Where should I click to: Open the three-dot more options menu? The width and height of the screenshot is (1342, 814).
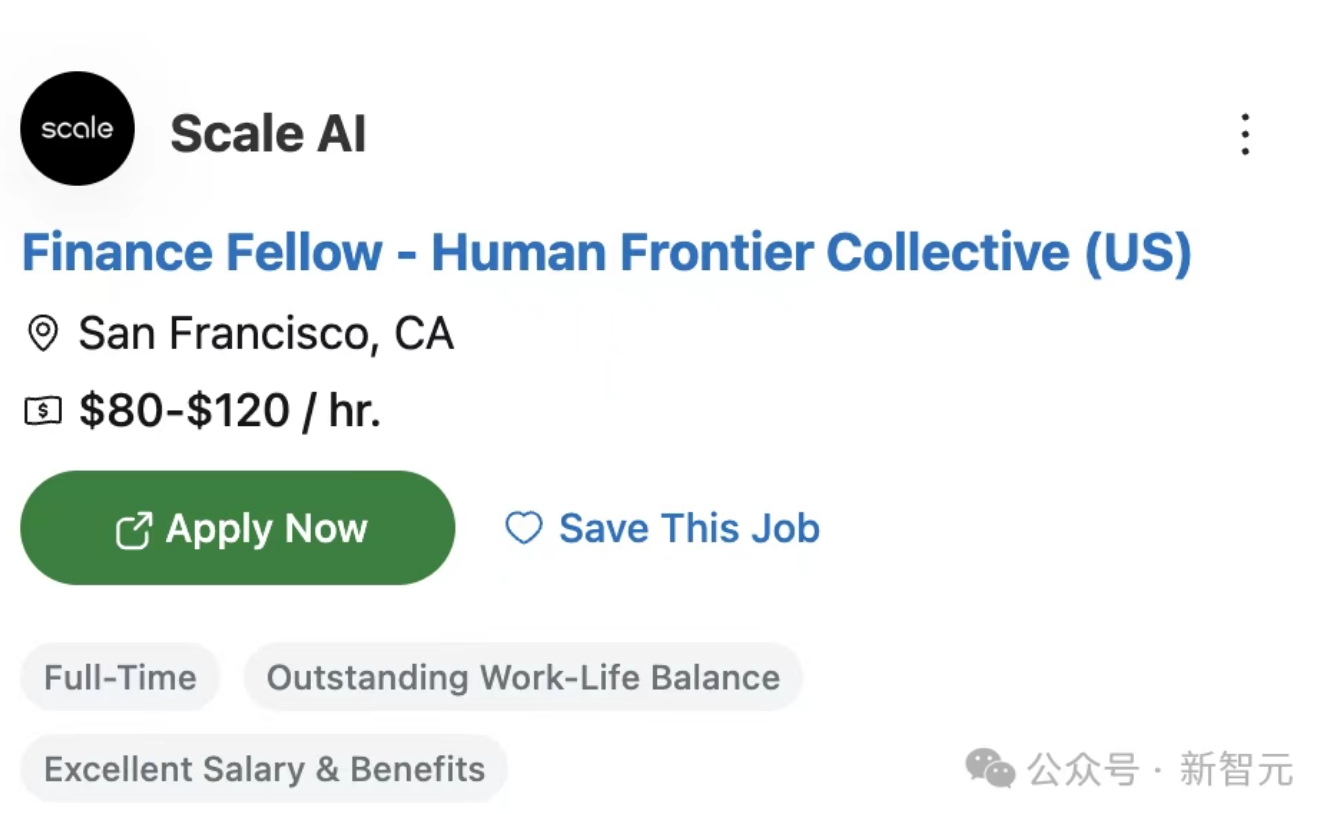click(1245, 134)
